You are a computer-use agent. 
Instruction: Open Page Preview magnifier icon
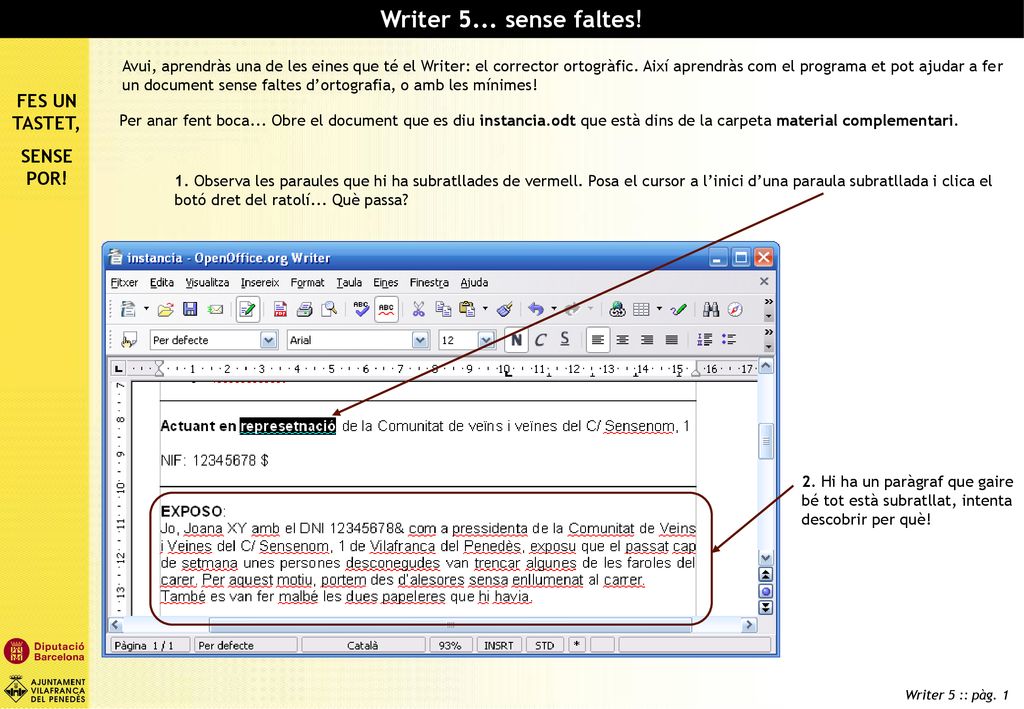(x=329, y=309)
